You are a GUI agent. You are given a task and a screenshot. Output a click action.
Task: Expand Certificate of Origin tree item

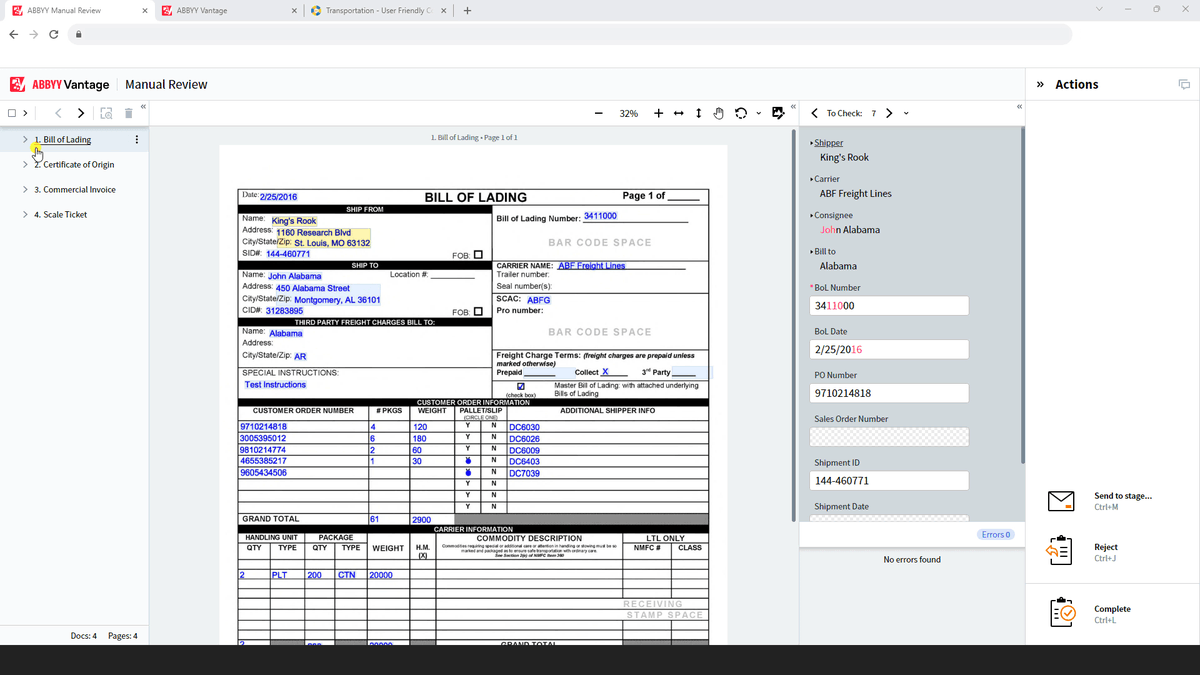[x=25, y=165]
